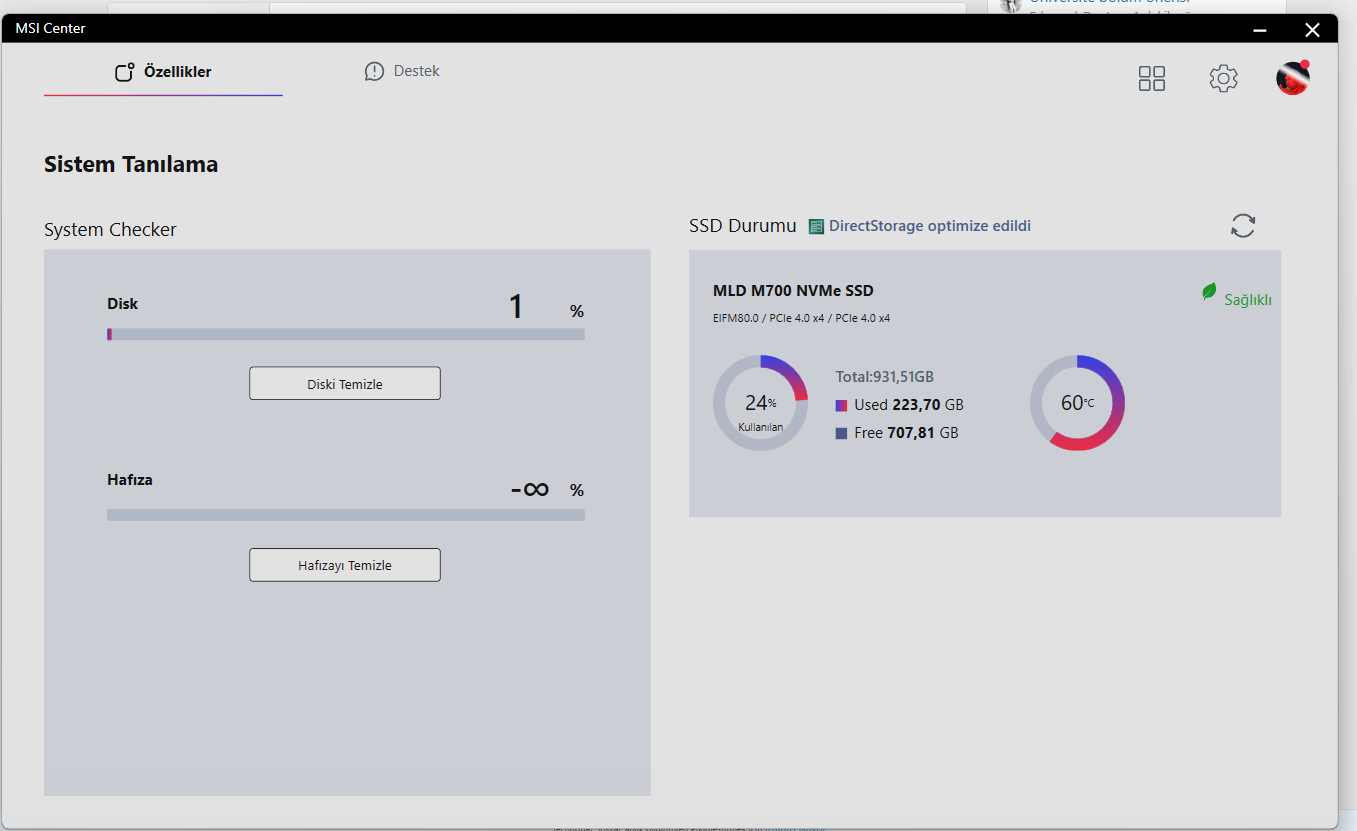The image size is (1357, 831).
Task: Click the Disk label in System Checker
Action: click(x=123, y=303)
